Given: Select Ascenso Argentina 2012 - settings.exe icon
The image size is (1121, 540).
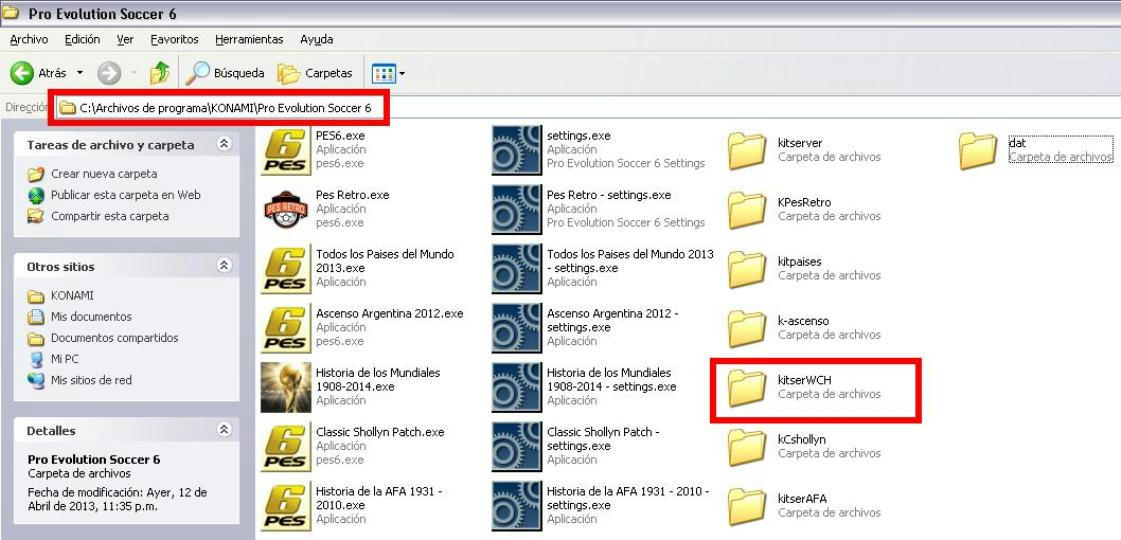Looking at the screenshot, I should [517, 328].
